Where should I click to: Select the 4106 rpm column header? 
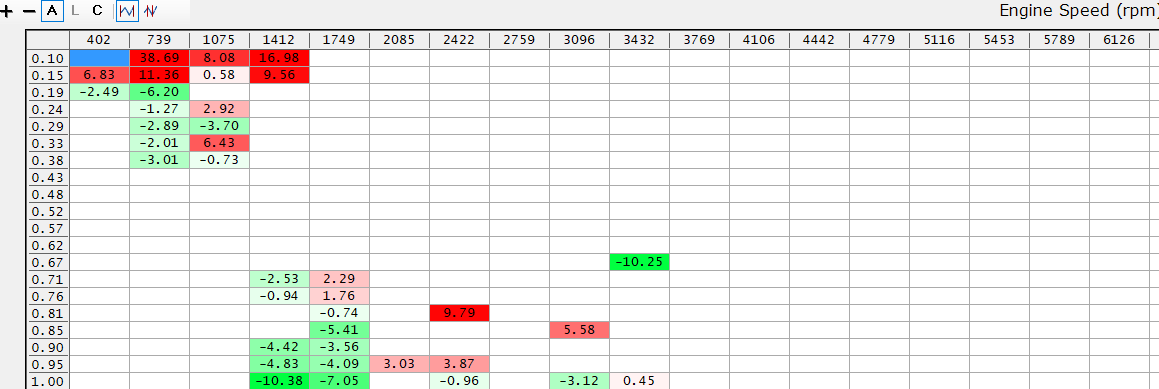pyautogui.click(x=759, y=40)
